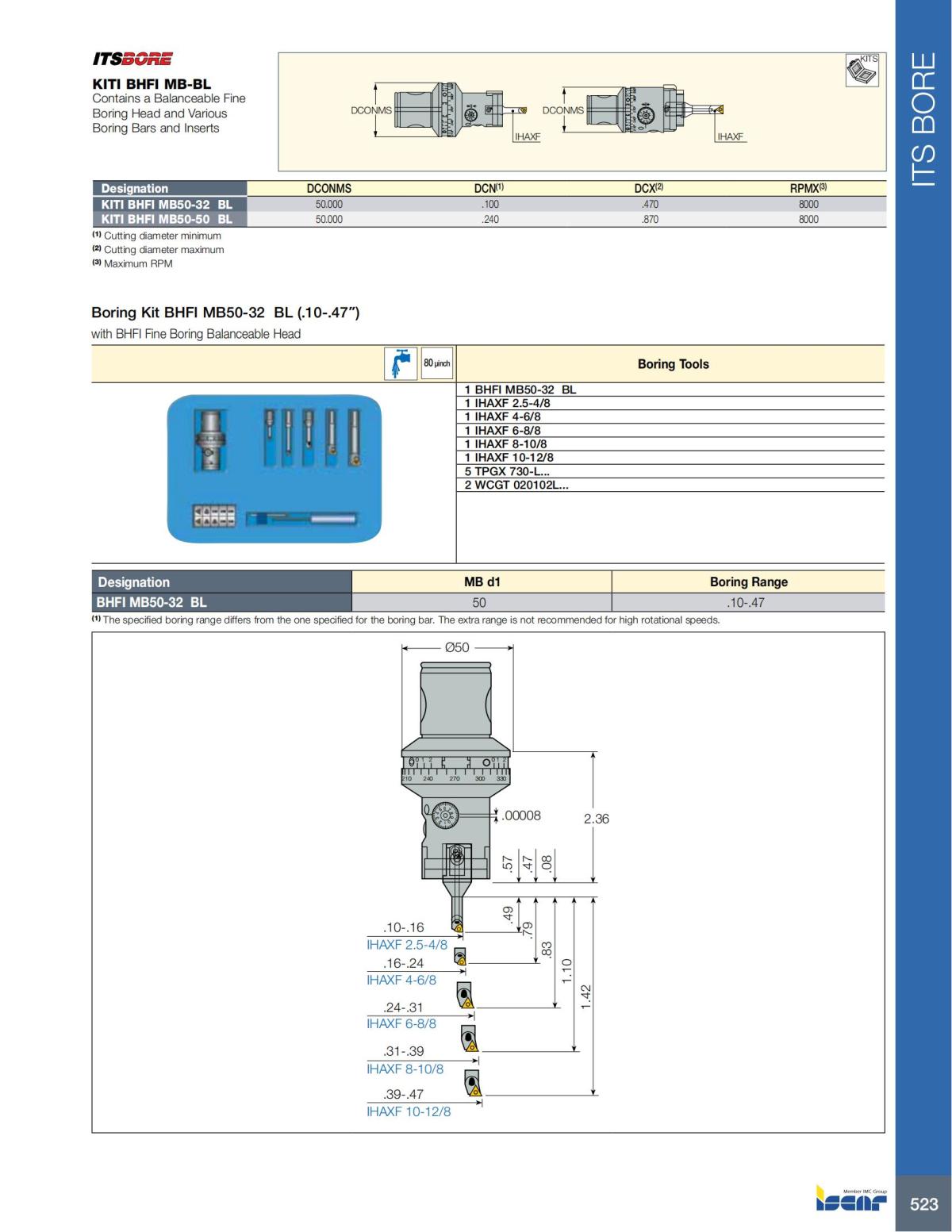
Task: Click the 1 IHAXF 2.5-4/8 list entry
Action: 507,403
